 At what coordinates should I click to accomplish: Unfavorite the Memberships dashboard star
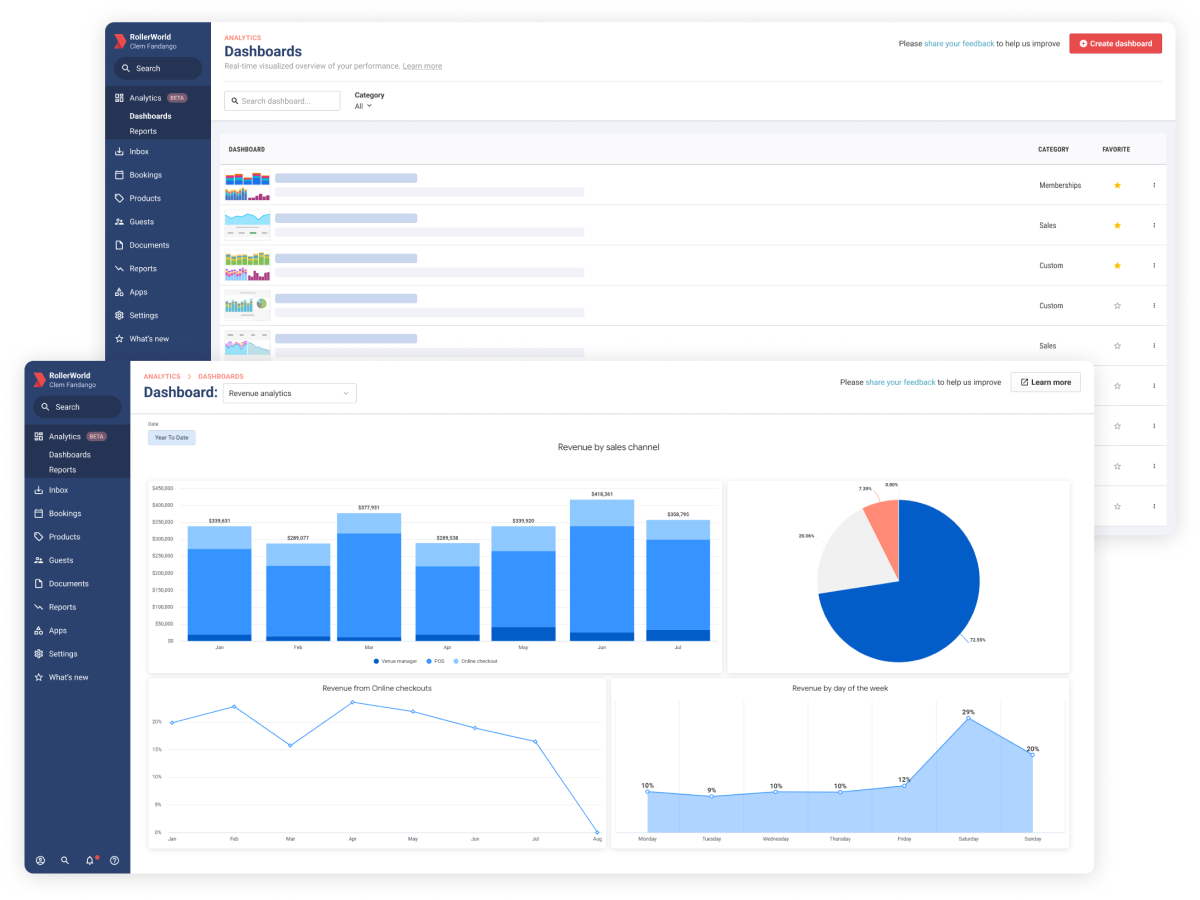(x=1117, y=185)
